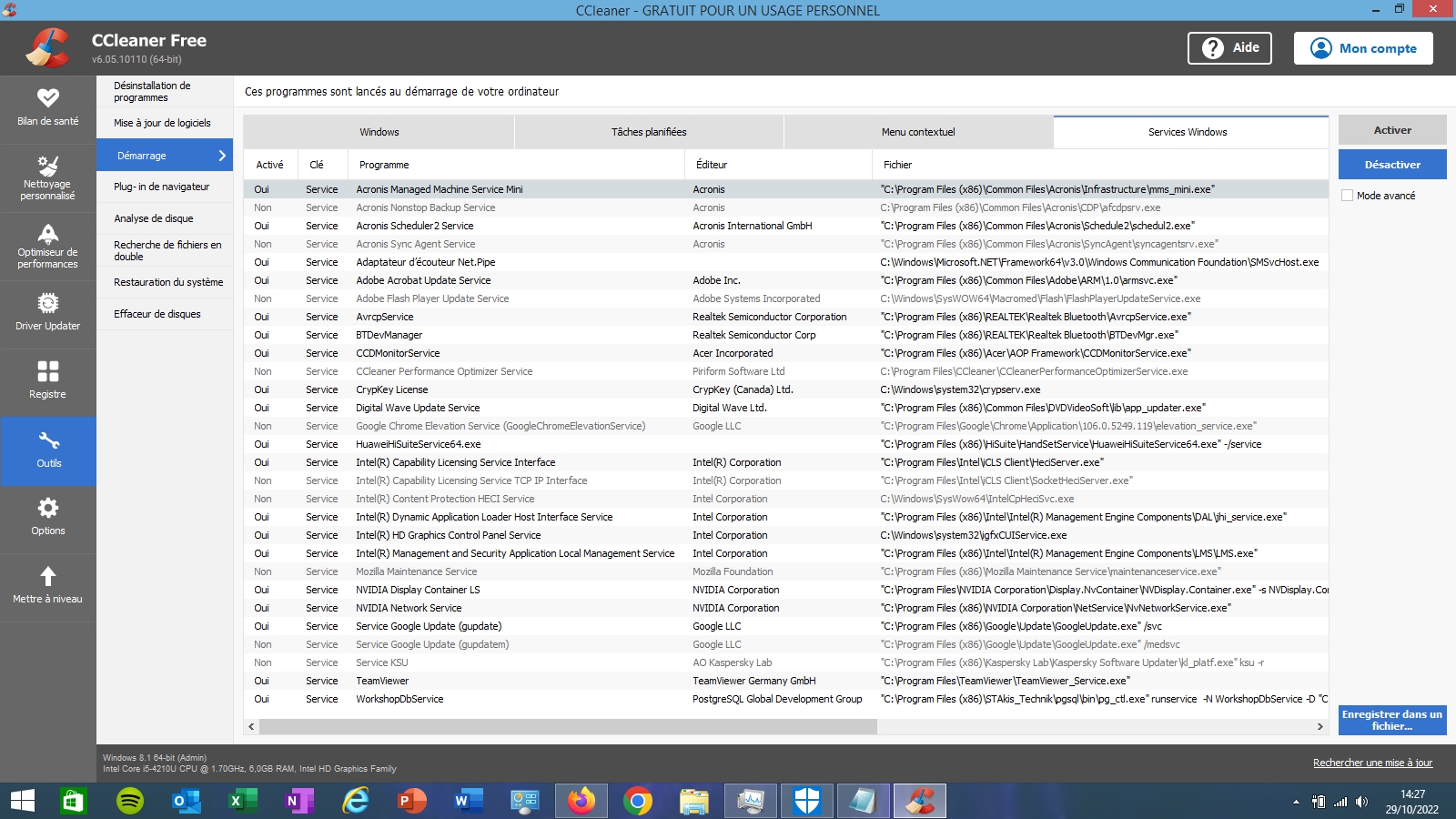This screenshot has width=1456, height=819.
Task: Launch Microsoft Store from taskbar
Action: pyautogui.click(x=73, y=801)
